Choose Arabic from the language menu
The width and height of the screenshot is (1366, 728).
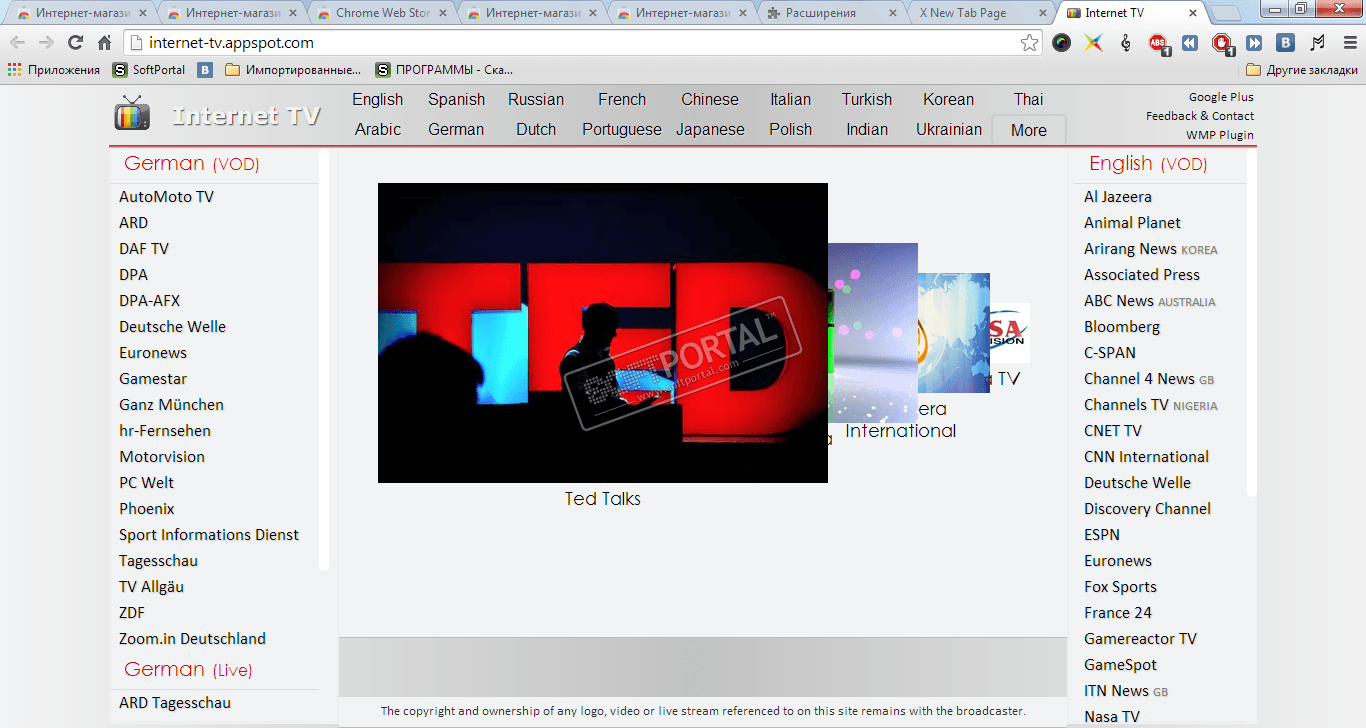[x=378, y=129]
